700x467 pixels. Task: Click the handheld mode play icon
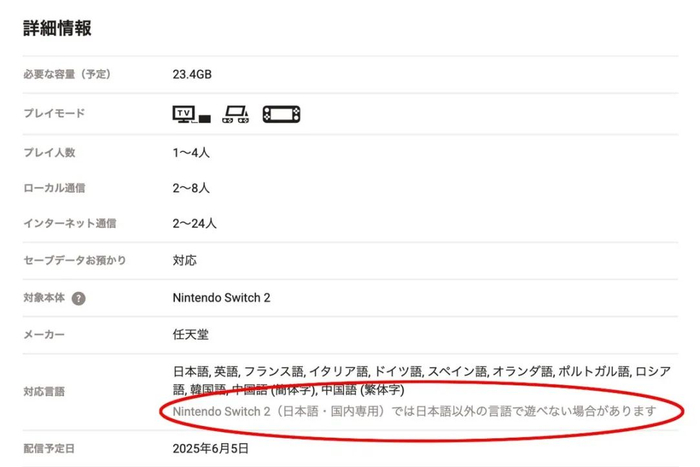point(281,114)
